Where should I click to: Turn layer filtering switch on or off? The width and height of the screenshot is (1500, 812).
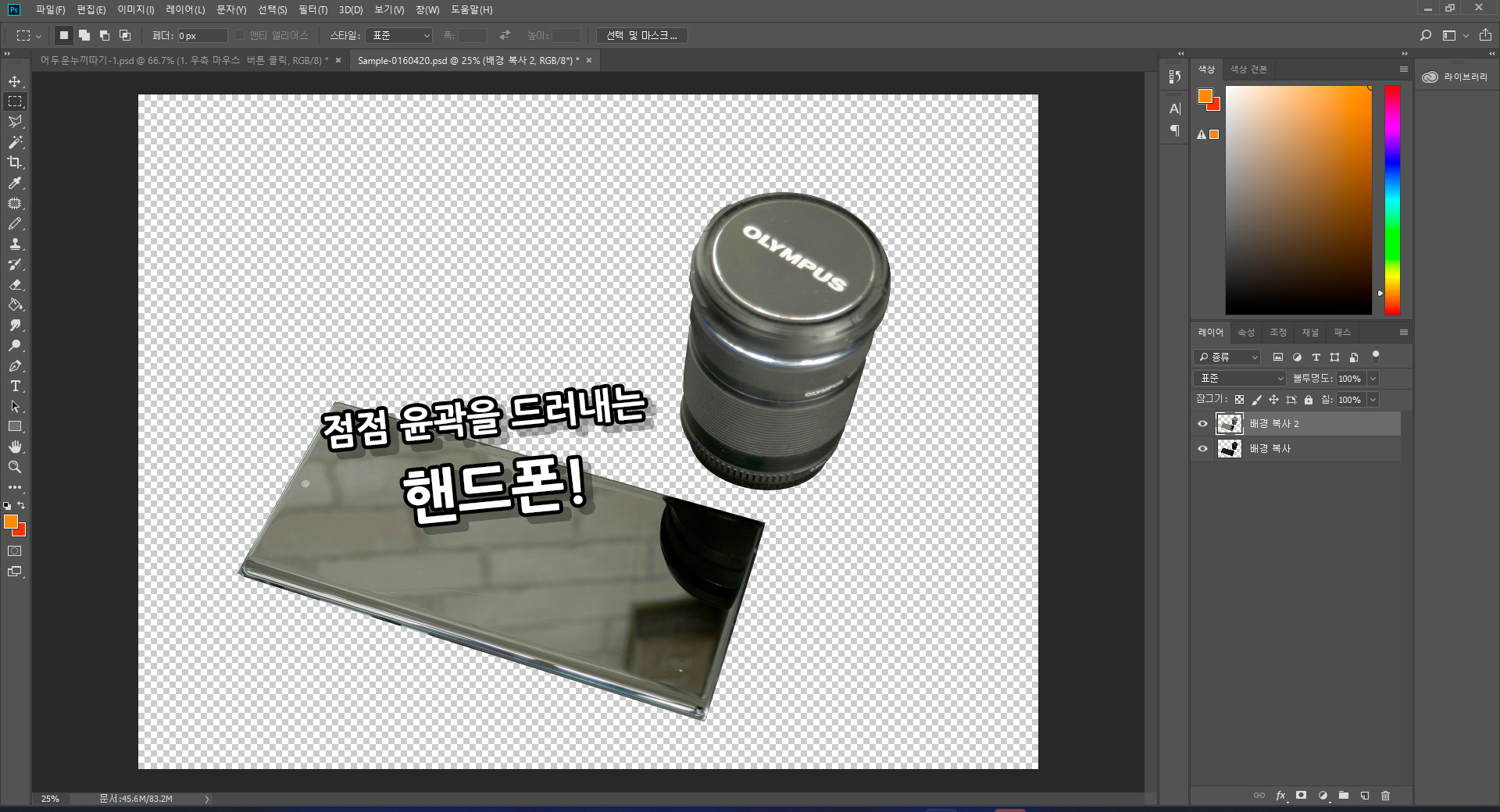point(1376,356)
